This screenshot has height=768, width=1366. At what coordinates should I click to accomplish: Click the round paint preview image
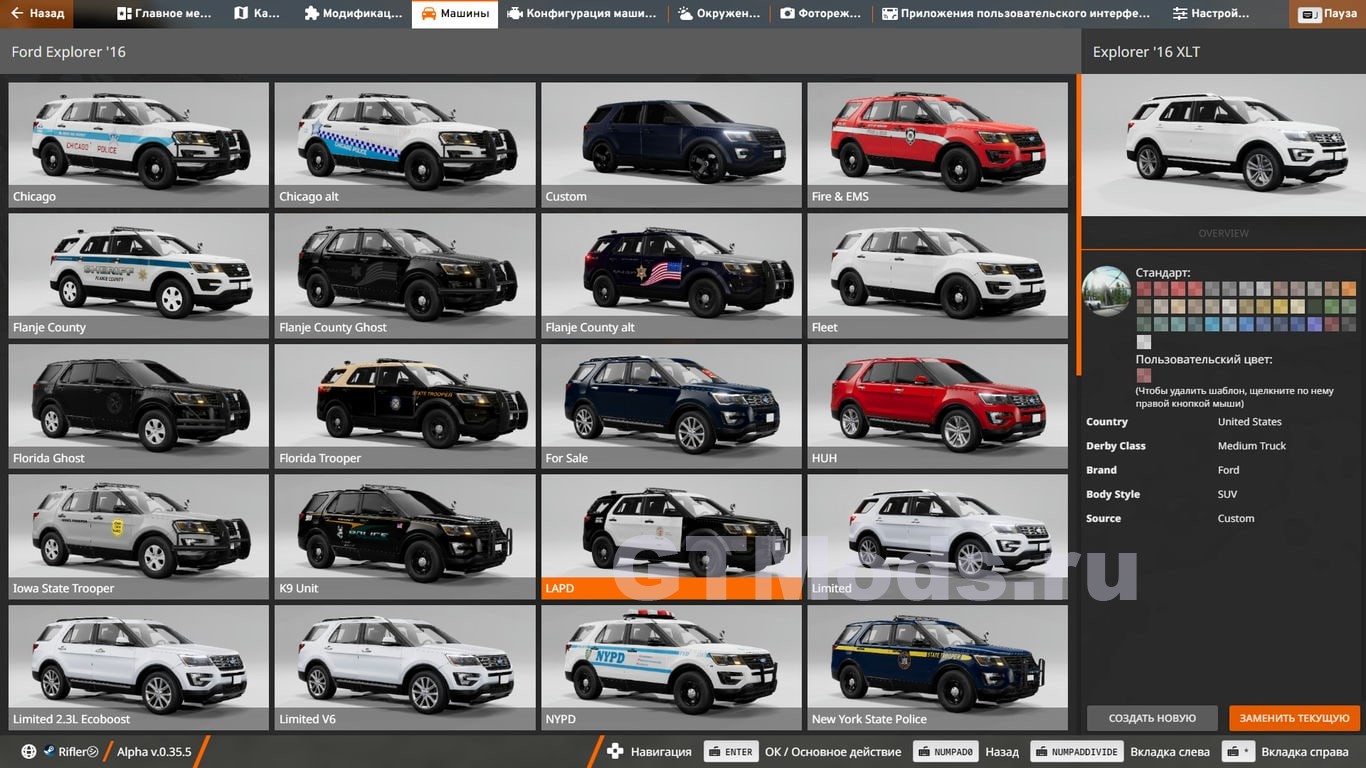[1106, 291]
